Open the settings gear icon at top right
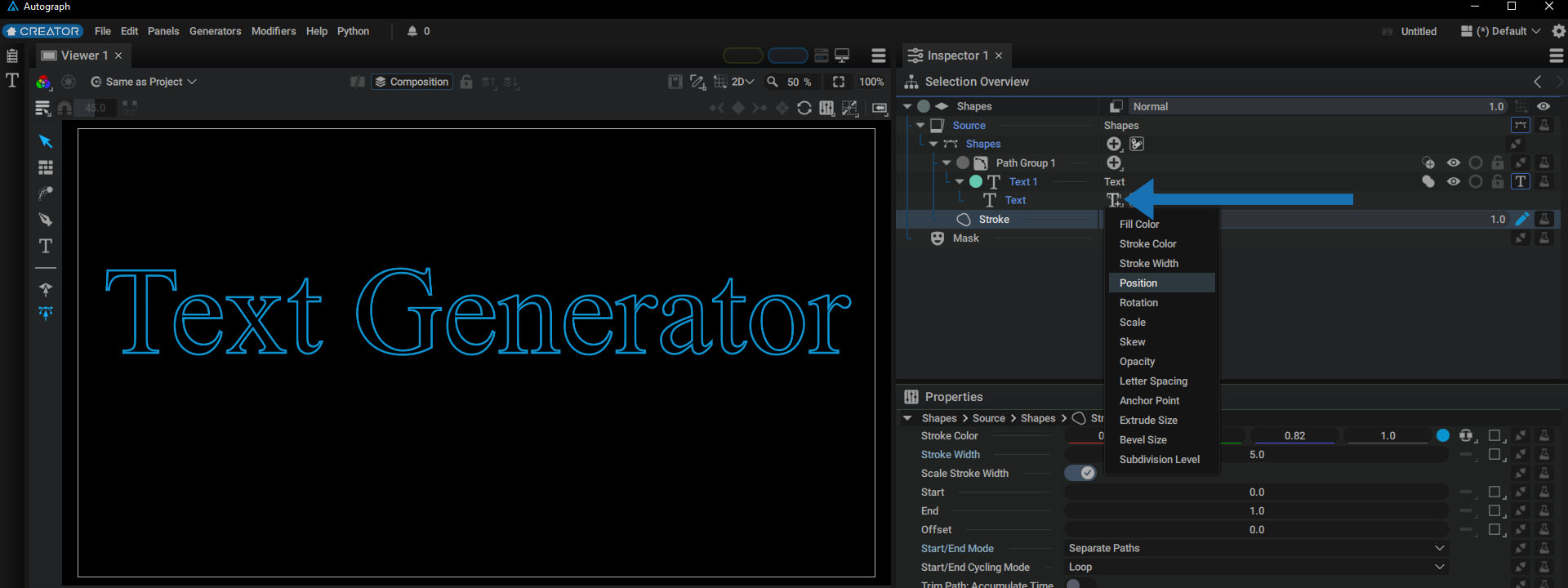The width and height of the screenshot is (1568, 588). click(x=1558, y=31)
